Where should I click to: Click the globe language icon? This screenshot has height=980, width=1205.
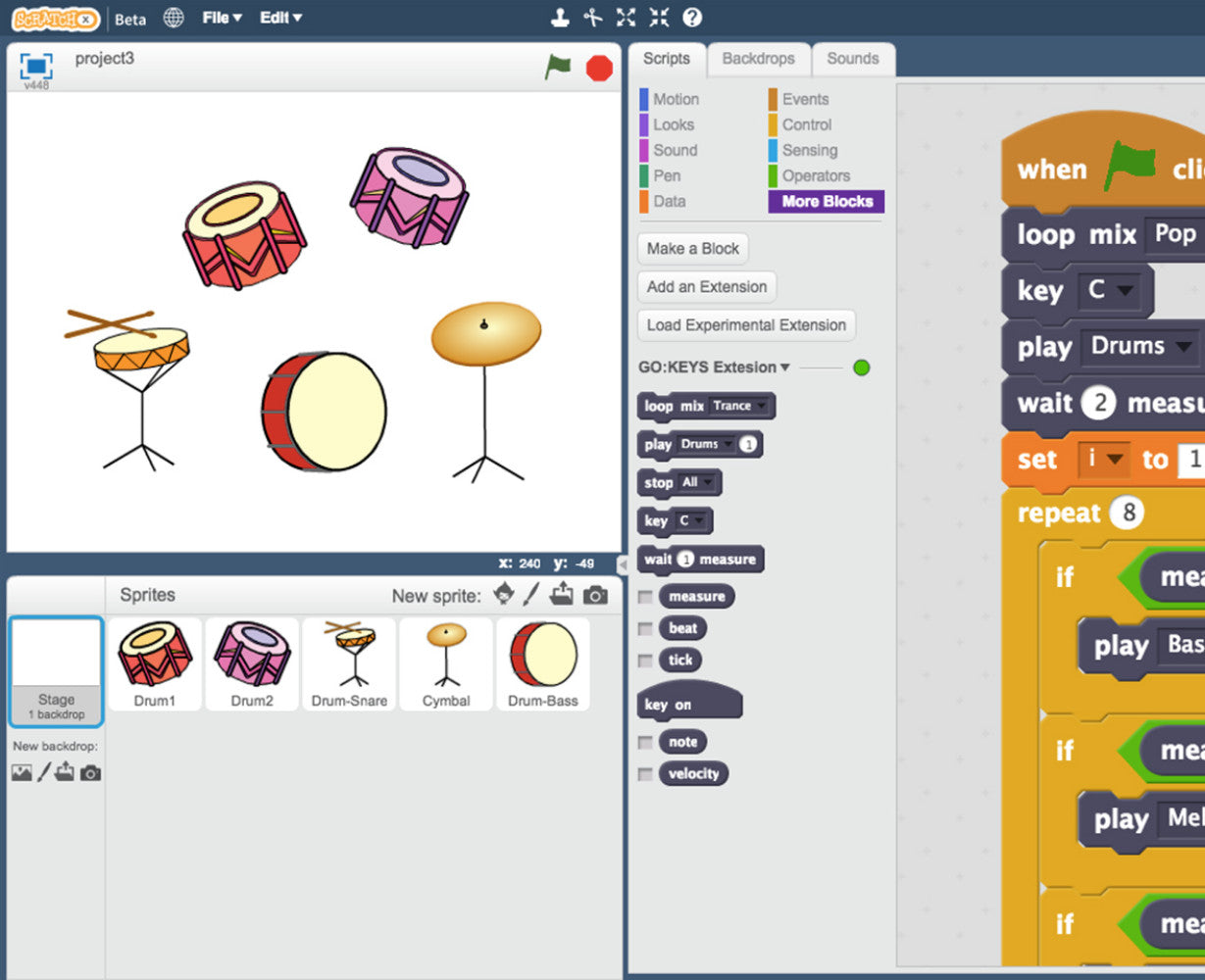point(174,18)
